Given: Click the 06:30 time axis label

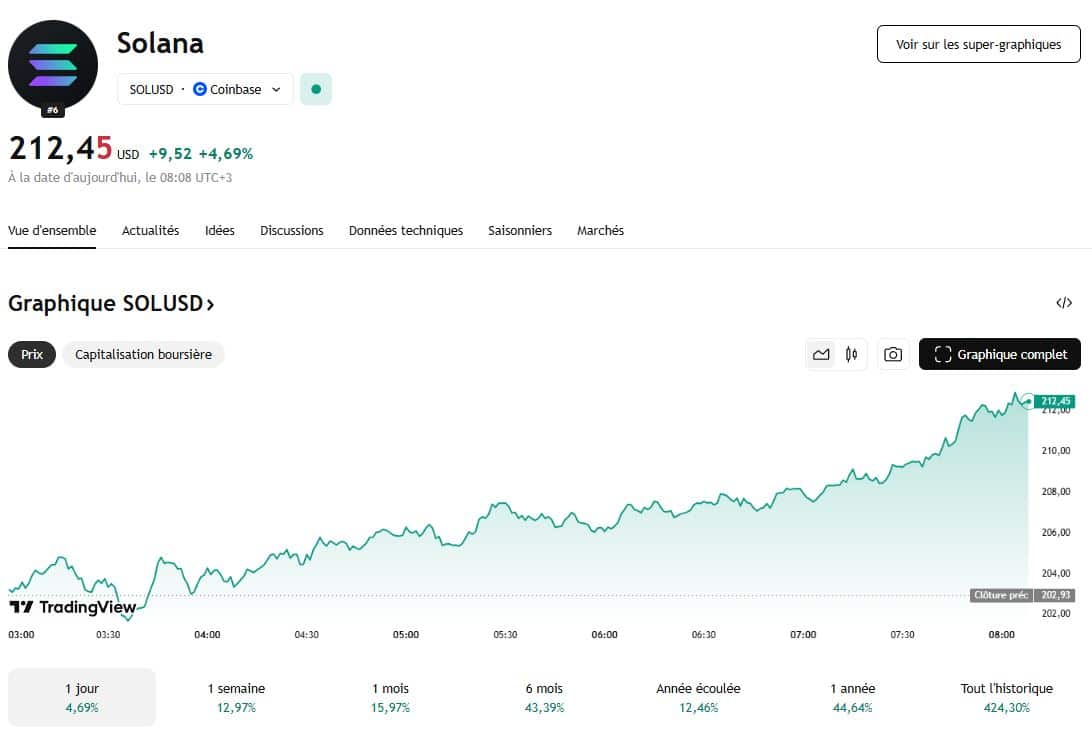Looking at the screenshot, I should [703, 635].
